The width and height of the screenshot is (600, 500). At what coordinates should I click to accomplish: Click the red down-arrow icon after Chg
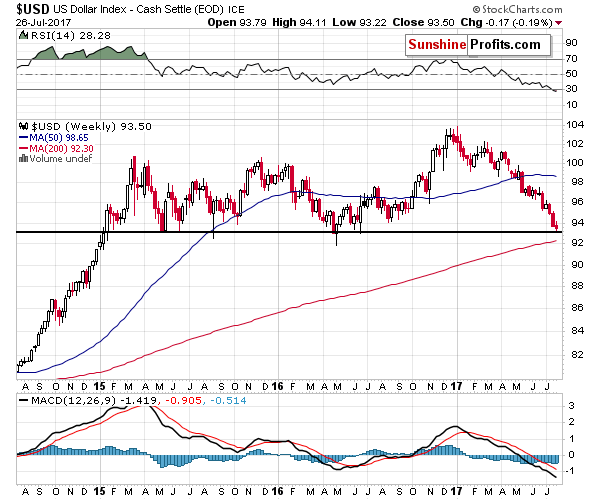tap(558, 23)
